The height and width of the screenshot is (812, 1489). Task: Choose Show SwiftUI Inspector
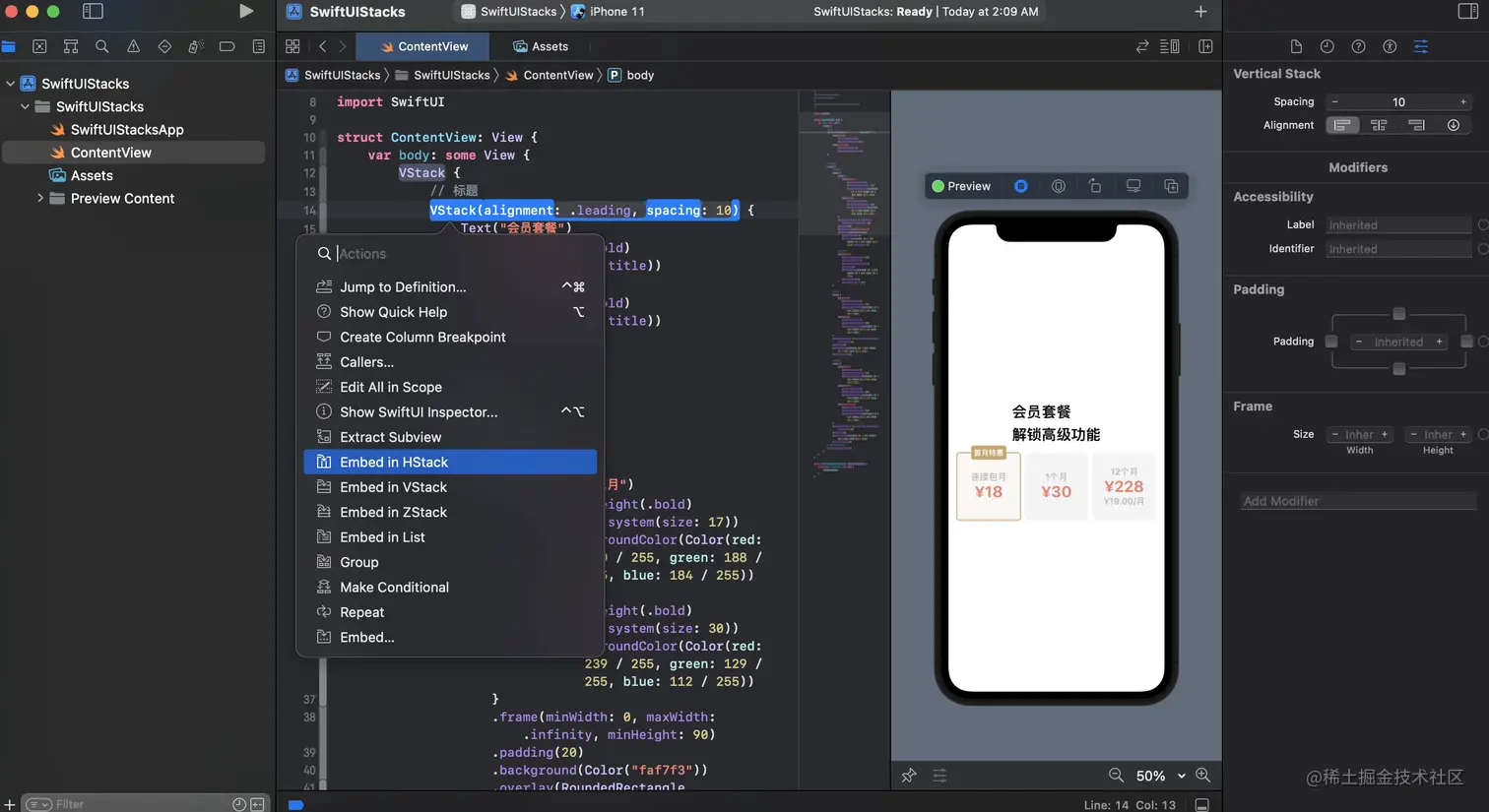[x=450, y=411]
